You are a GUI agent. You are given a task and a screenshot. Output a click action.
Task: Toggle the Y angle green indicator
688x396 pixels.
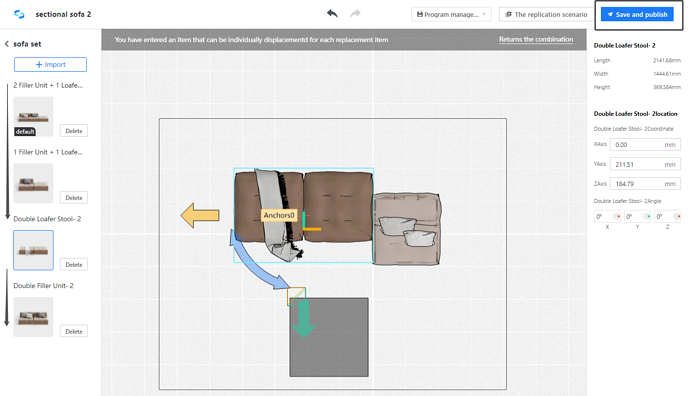(646, 216)
